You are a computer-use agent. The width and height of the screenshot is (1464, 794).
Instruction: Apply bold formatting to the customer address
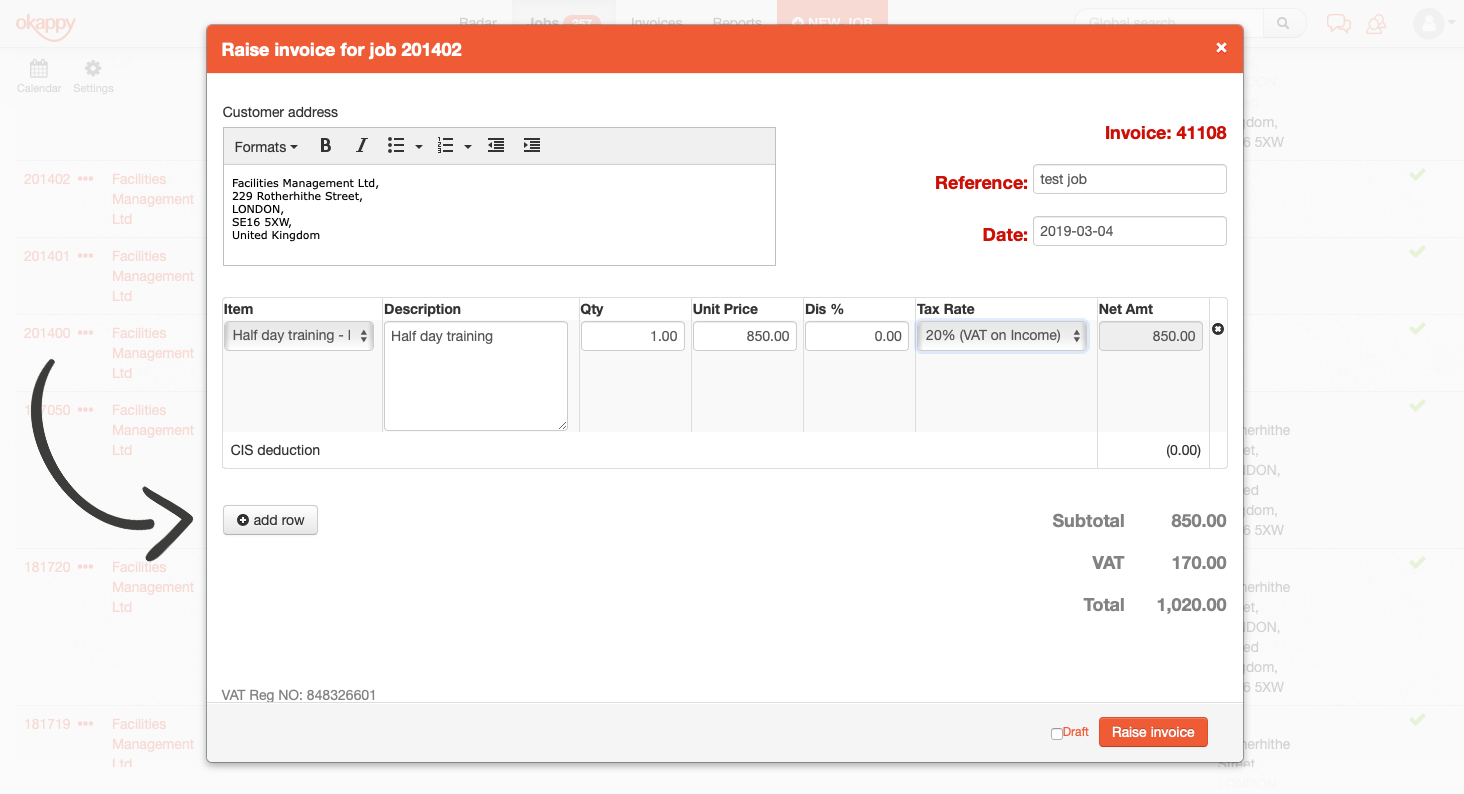point(325,146)
